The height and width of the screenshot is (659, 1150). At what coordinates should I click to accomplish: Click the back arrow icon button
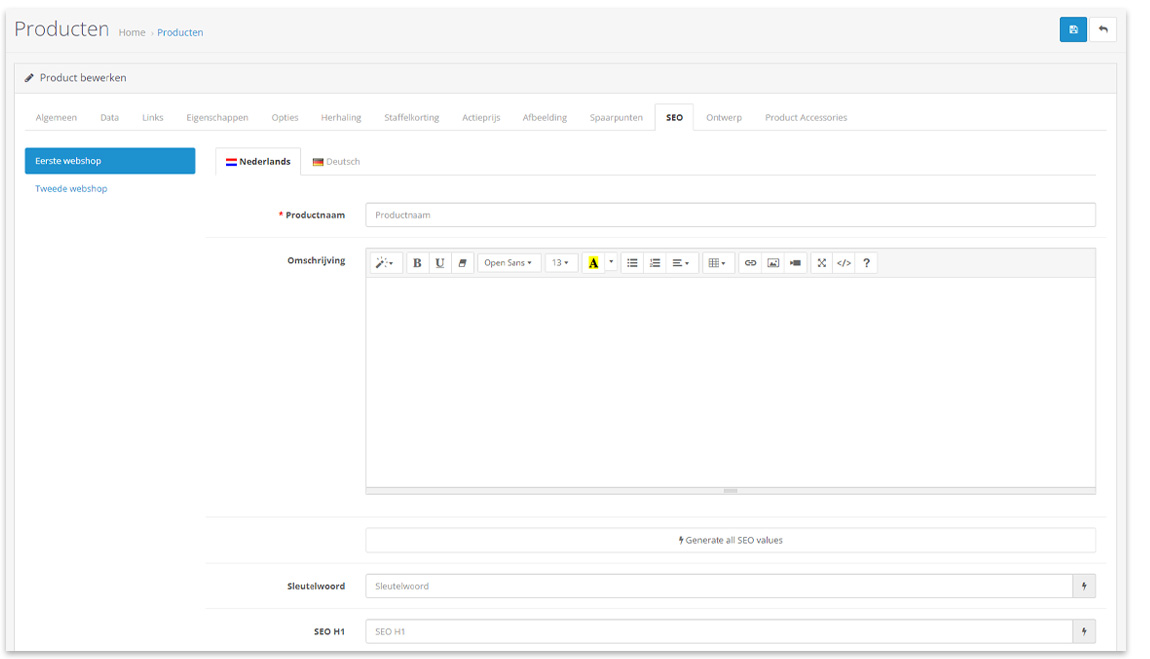click(x=1103, y=30)
